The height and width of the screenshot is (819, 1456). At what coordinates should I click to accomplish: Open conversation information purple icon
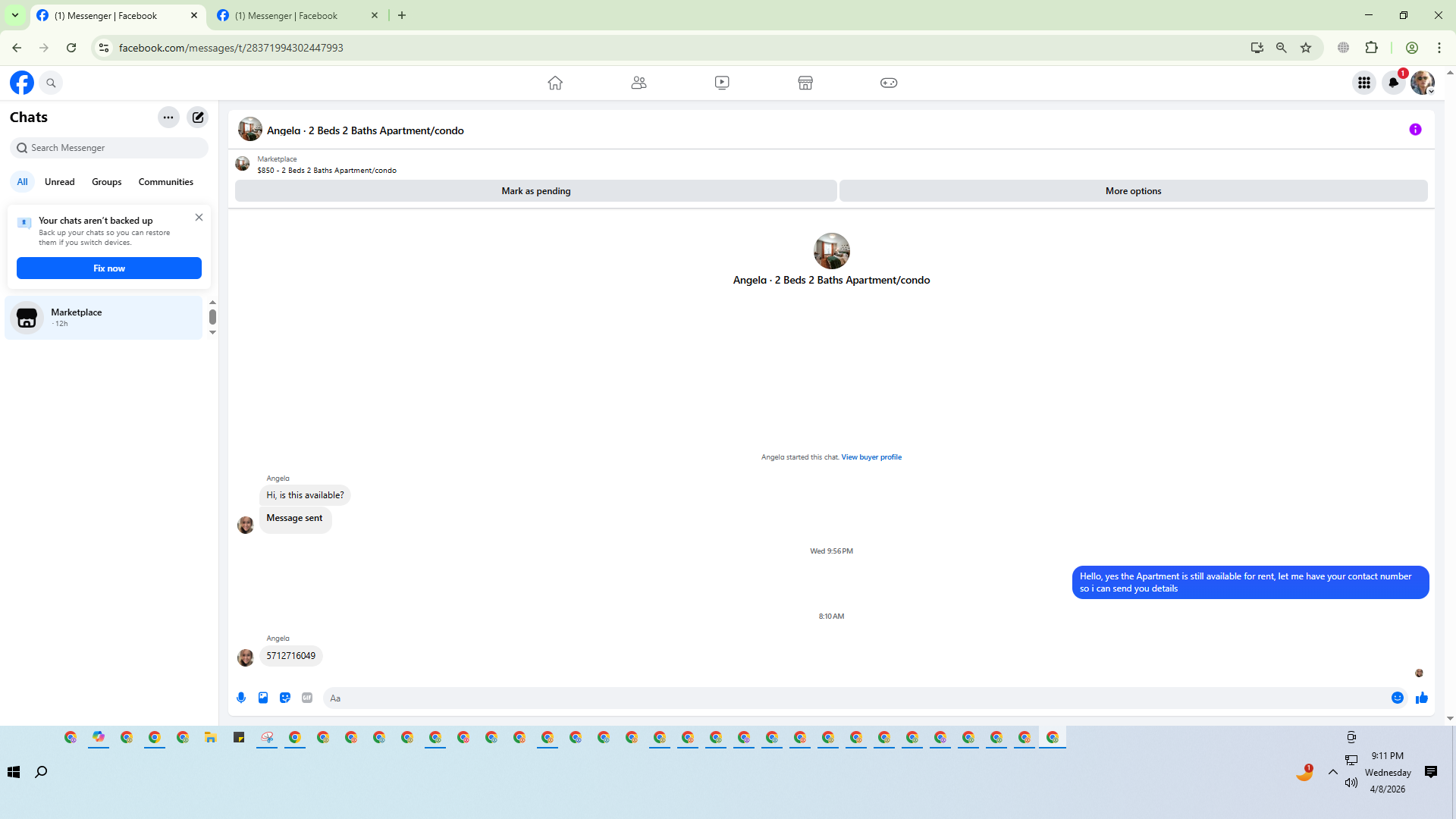click(1415, 130)
